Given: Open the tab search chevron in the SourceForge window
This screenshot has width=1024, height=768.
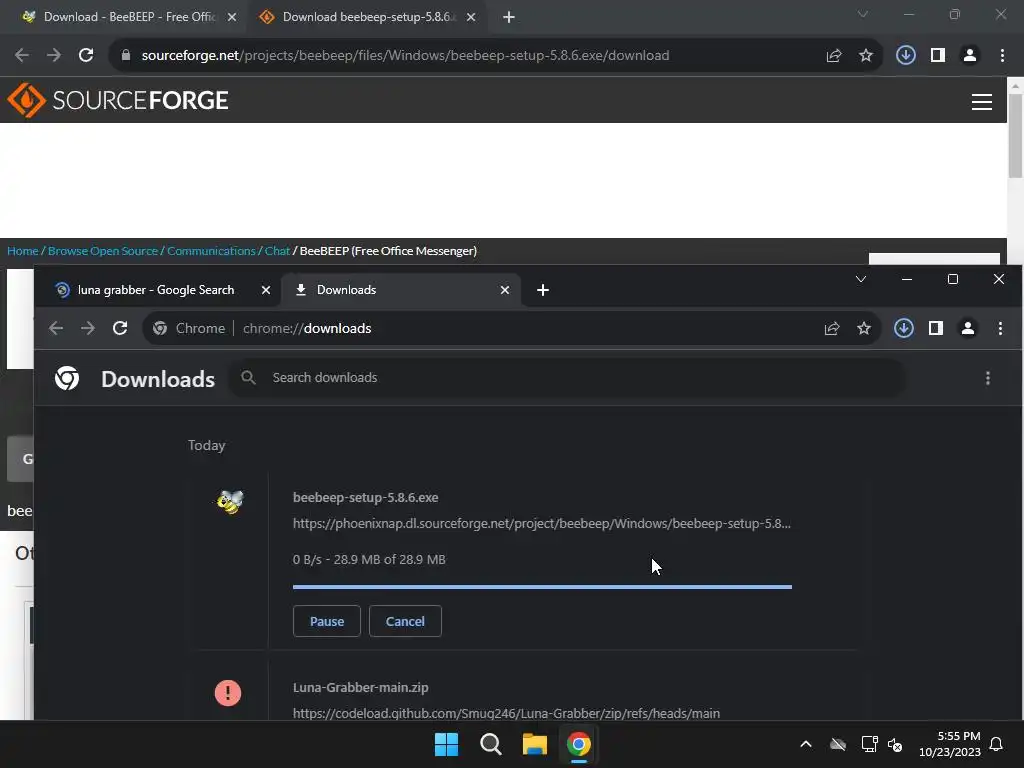Looking at the screenshot, I should click(863, 14).
